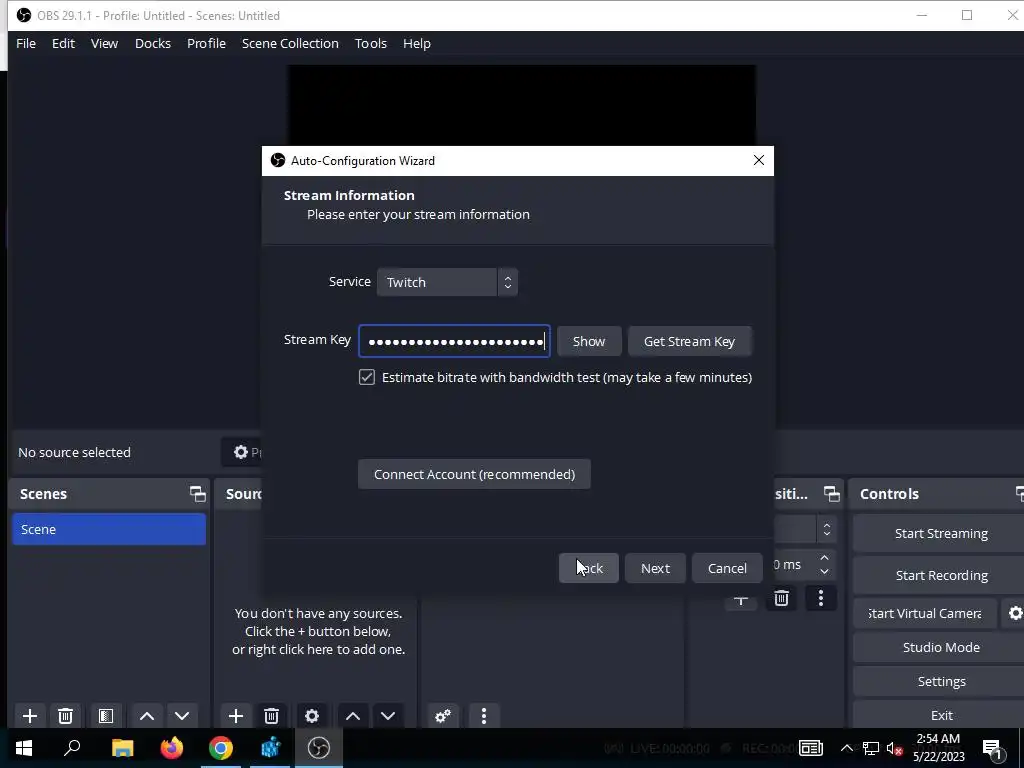The image size is (1024, 768).
Task: Pop out the Scenes dock
Action: coord(197,494)
